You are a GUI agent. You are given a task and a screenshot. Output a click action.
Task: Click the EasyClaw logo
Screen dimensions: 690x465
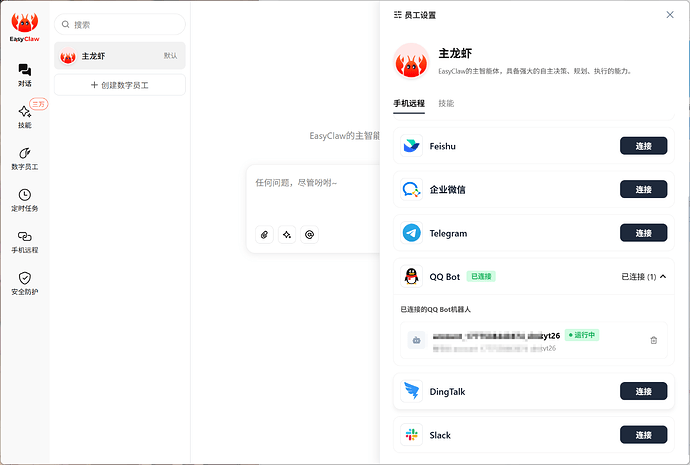click(x=25, y=27)
